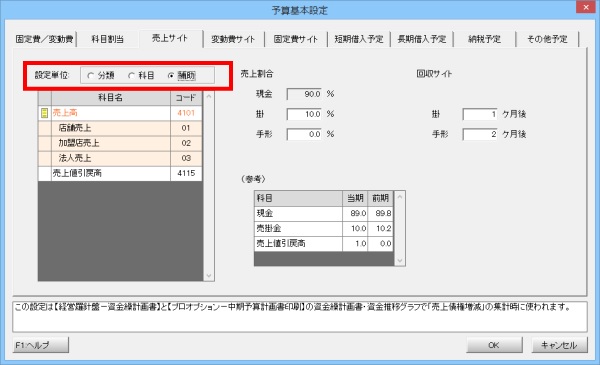Click the reference table scrollbar up arrow
The height and width of the screenshot is (365, 600).
pos(400,197)
